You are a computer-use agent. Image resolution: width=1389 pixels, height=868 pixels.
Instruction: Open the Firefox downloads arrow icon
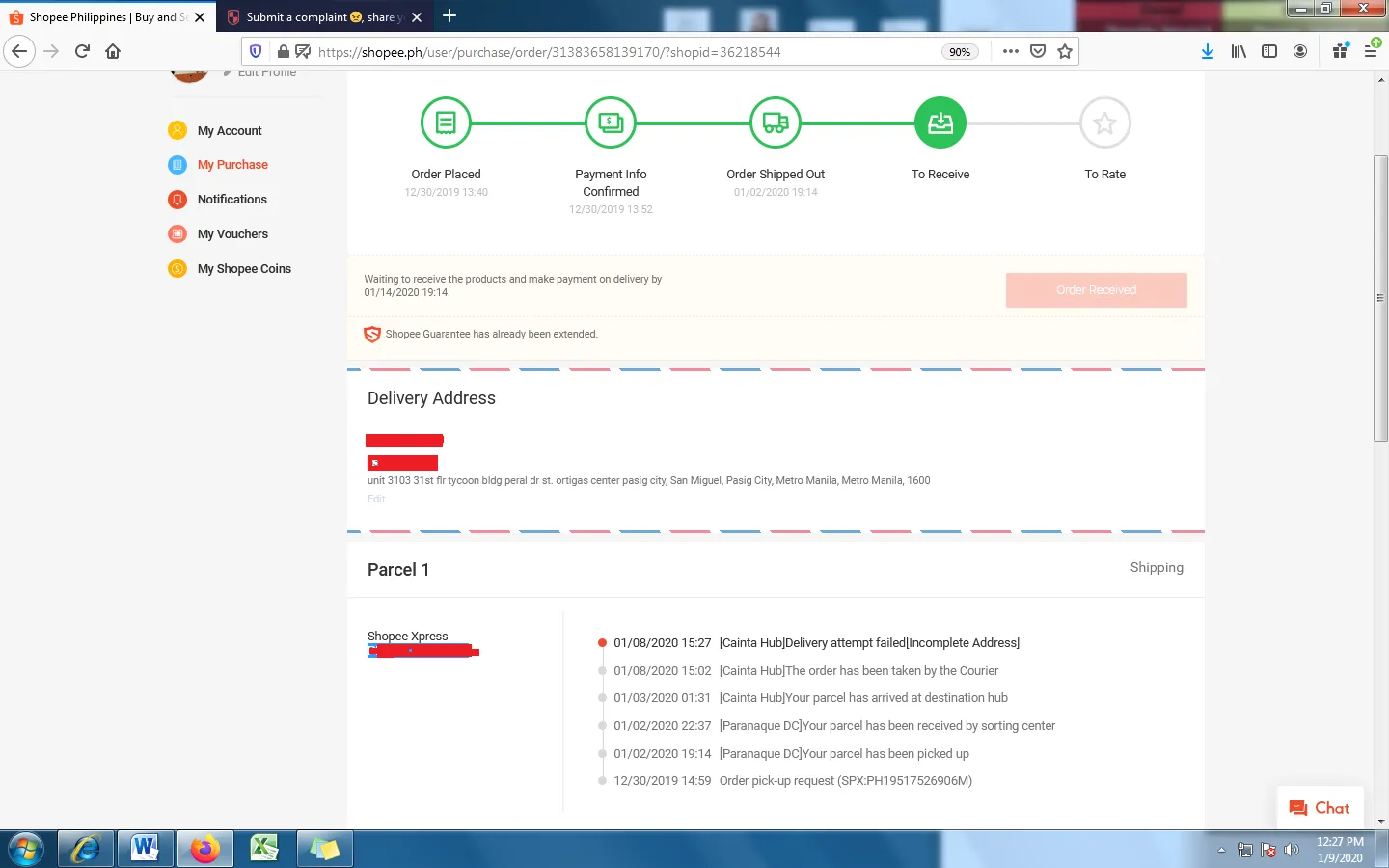pyautogui.click(x=1207, y=51)
